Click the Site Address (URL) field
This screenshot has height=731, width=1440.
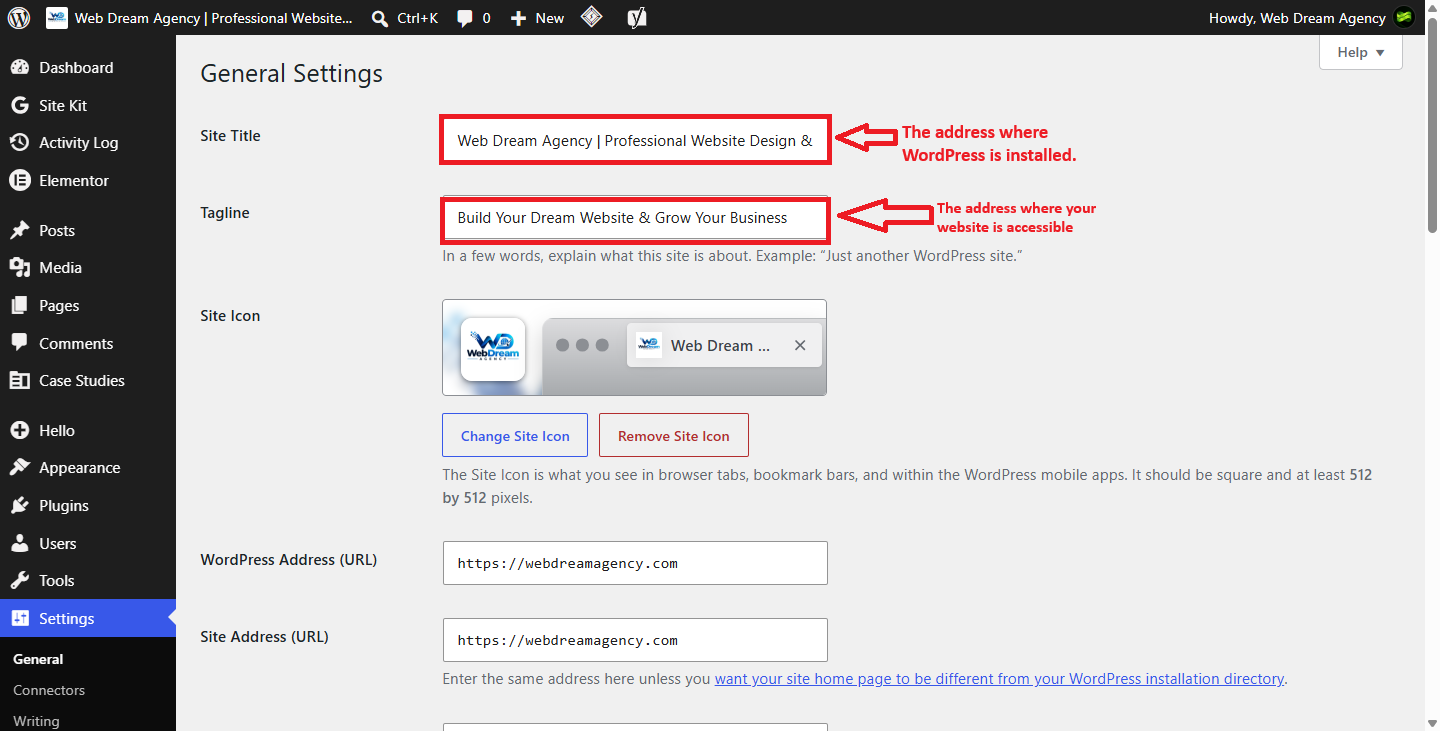click(635, 640)
